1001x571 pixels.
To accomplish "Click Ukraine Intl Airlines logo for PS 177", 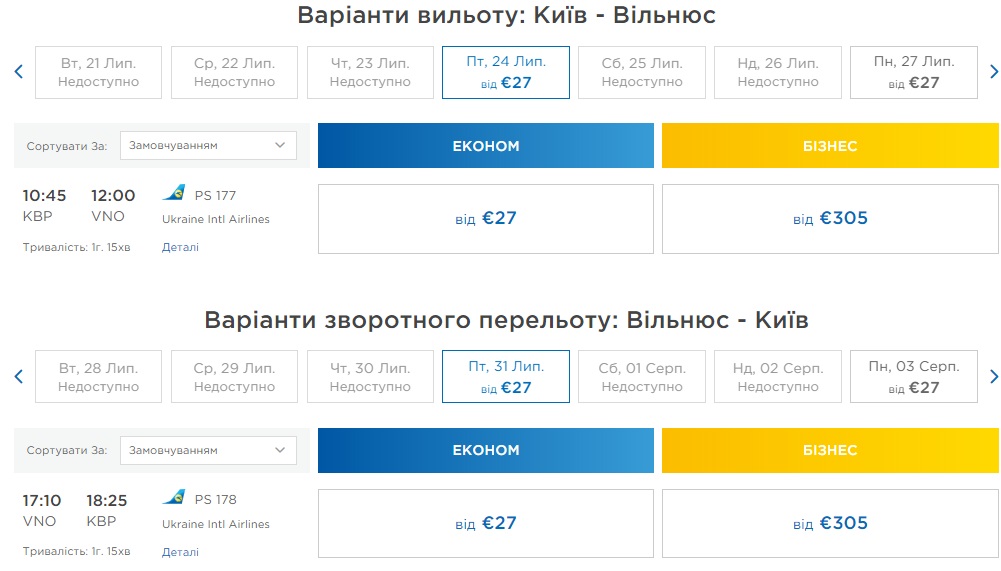I will pos(173,193).
